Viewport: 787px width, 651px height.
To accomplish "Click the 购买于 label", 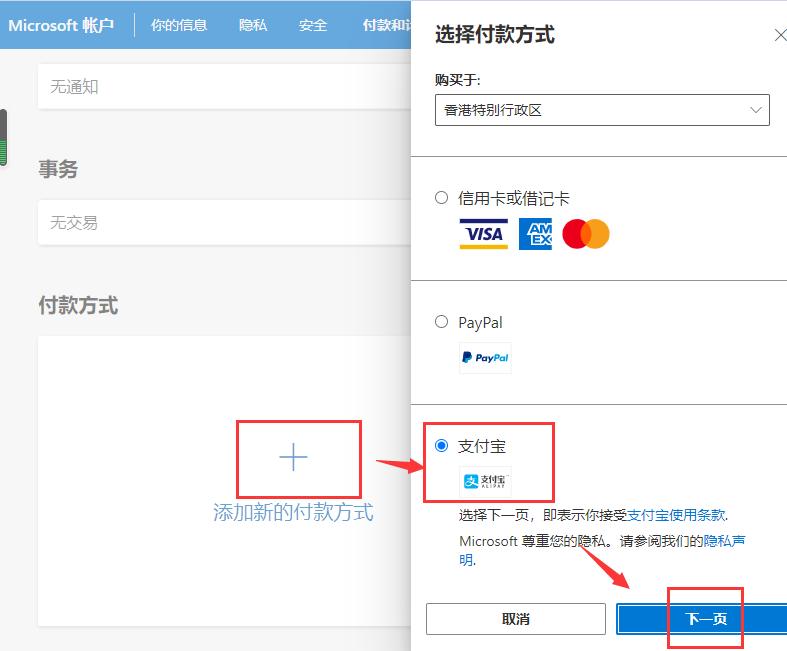I will click(x=458, y=80).
